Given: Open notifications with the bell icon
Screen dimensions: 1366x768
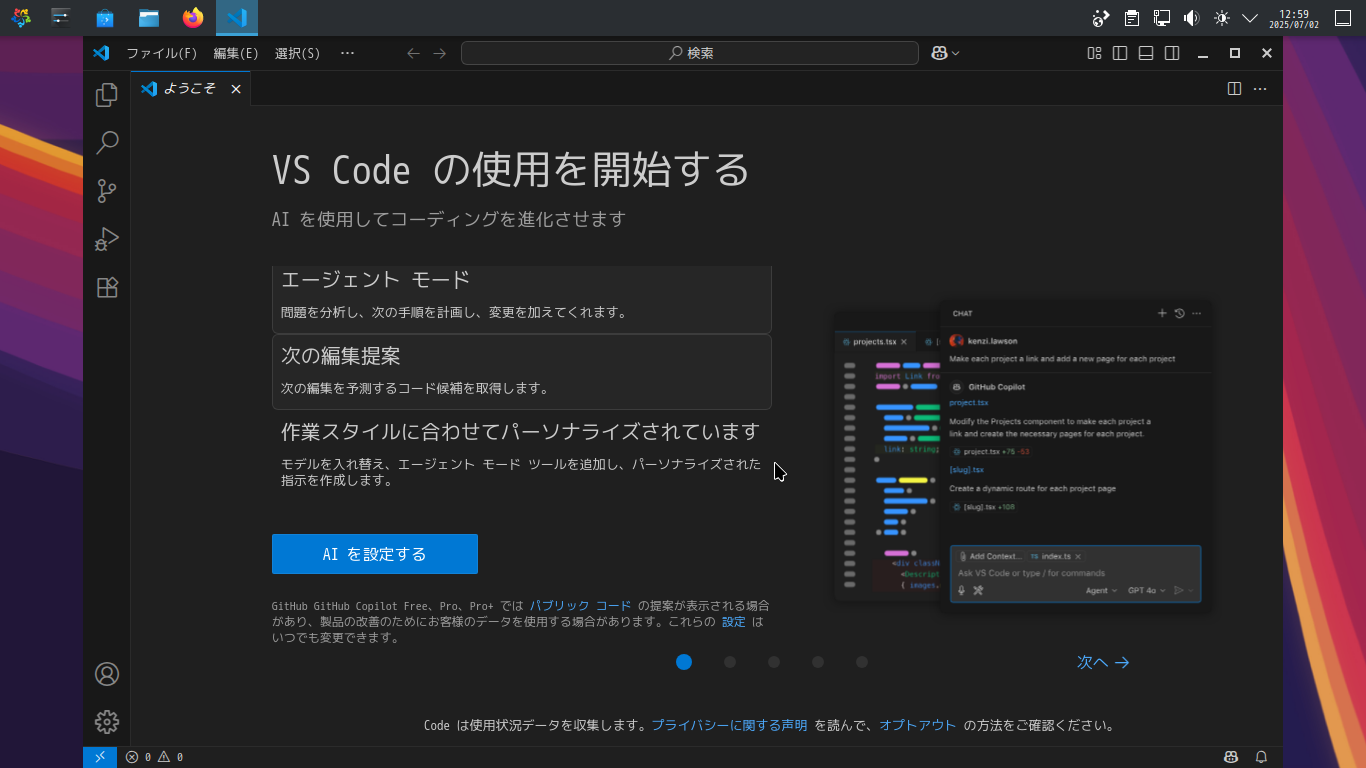Looking at the screenshot, I should click(x=1261, y=757).
